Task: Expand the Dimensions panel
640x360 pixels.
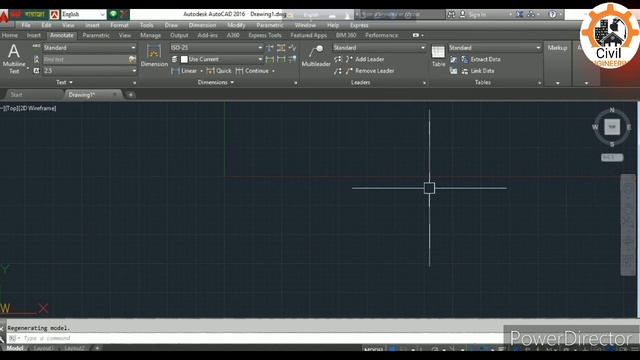Action: coord(216,82)
